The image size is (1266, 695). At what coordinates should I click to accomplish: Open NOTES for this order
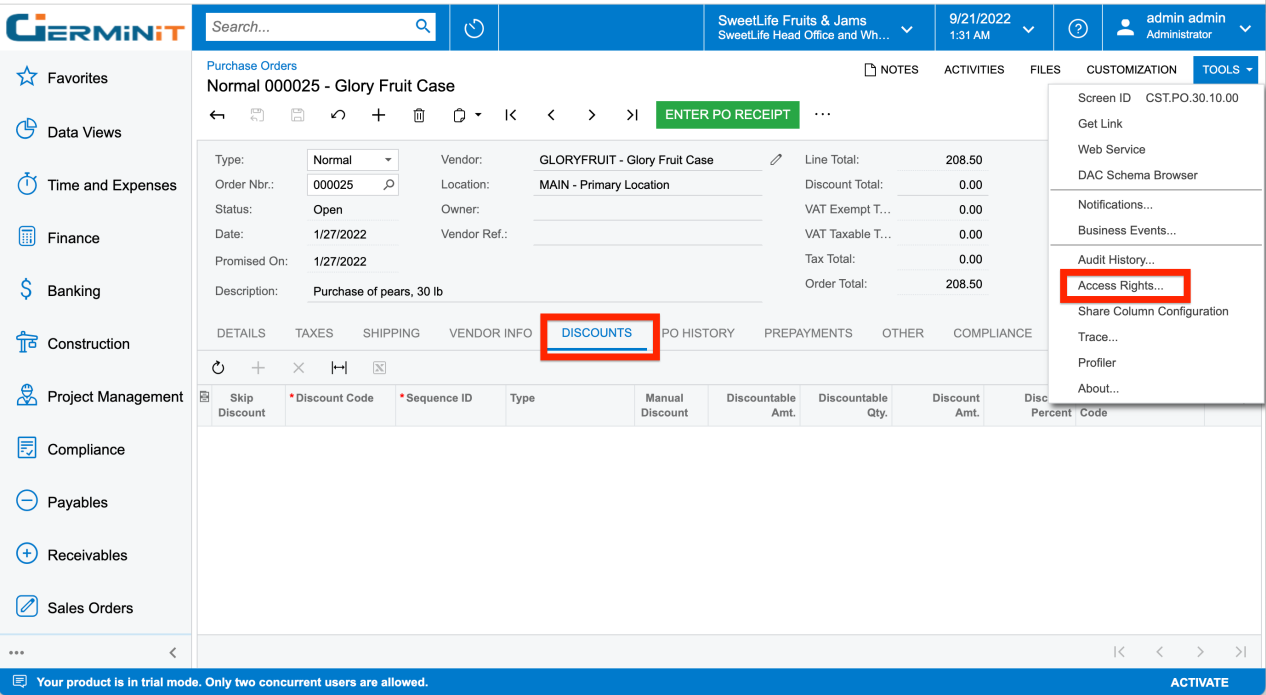click(891, 70)
